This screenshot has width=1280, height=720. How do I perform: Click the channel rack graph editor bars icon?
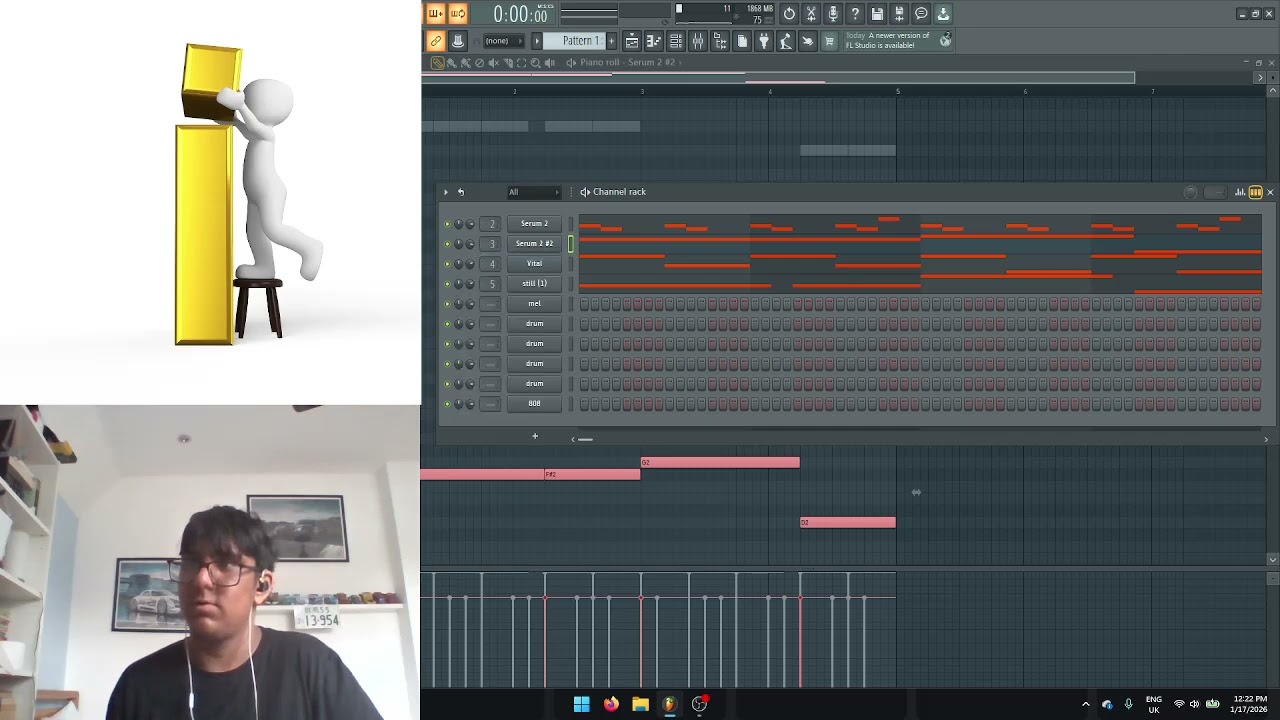click(1240, 192)
